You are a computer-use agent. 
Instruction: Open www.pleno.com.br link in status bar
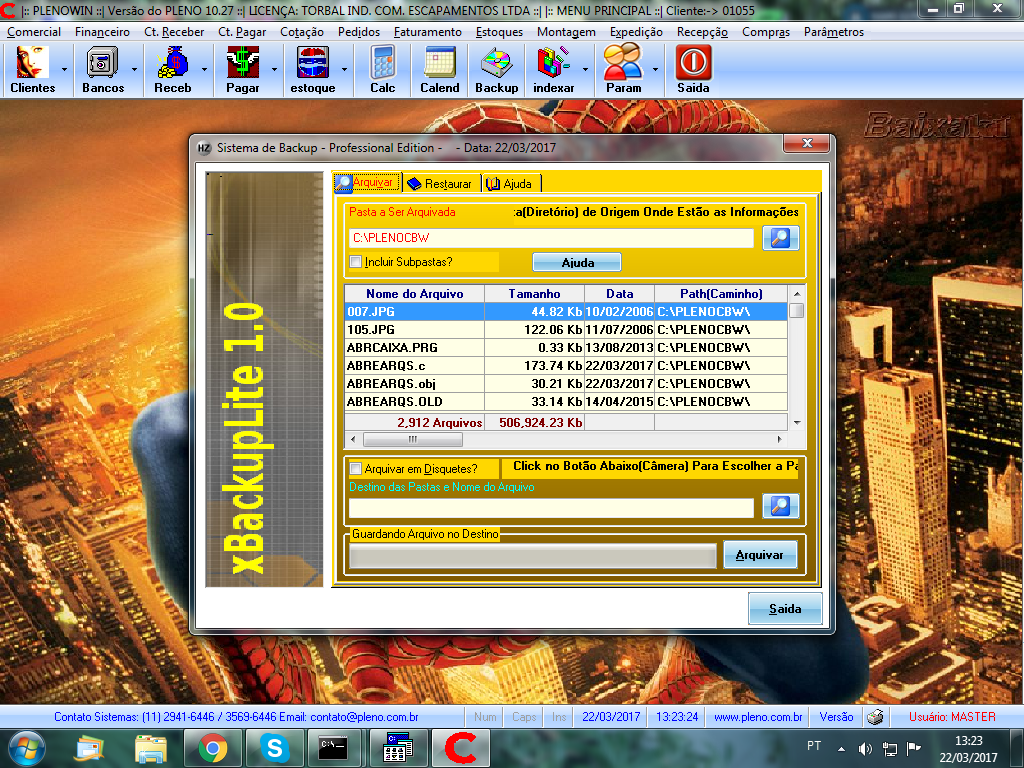(x=758, y=717)
